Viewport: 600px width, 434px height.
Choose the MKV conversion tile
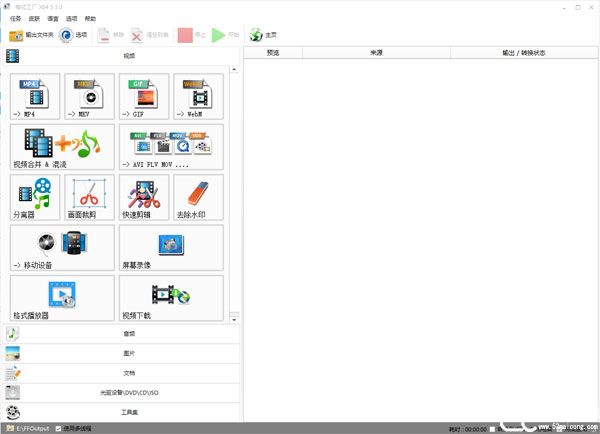[x=90, y=96]
